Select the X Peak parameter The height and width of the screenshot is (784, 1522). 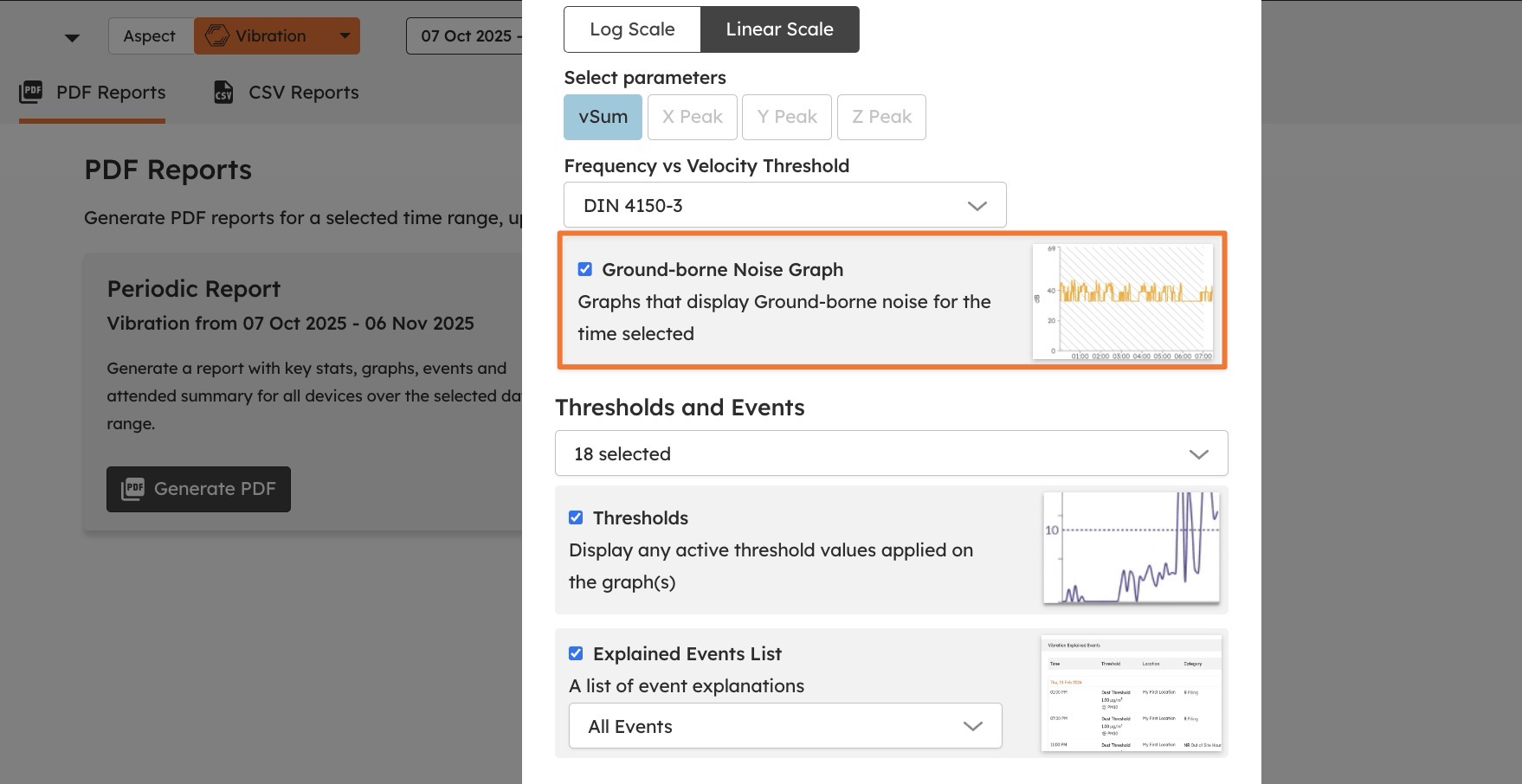click(x=692, y=117)
